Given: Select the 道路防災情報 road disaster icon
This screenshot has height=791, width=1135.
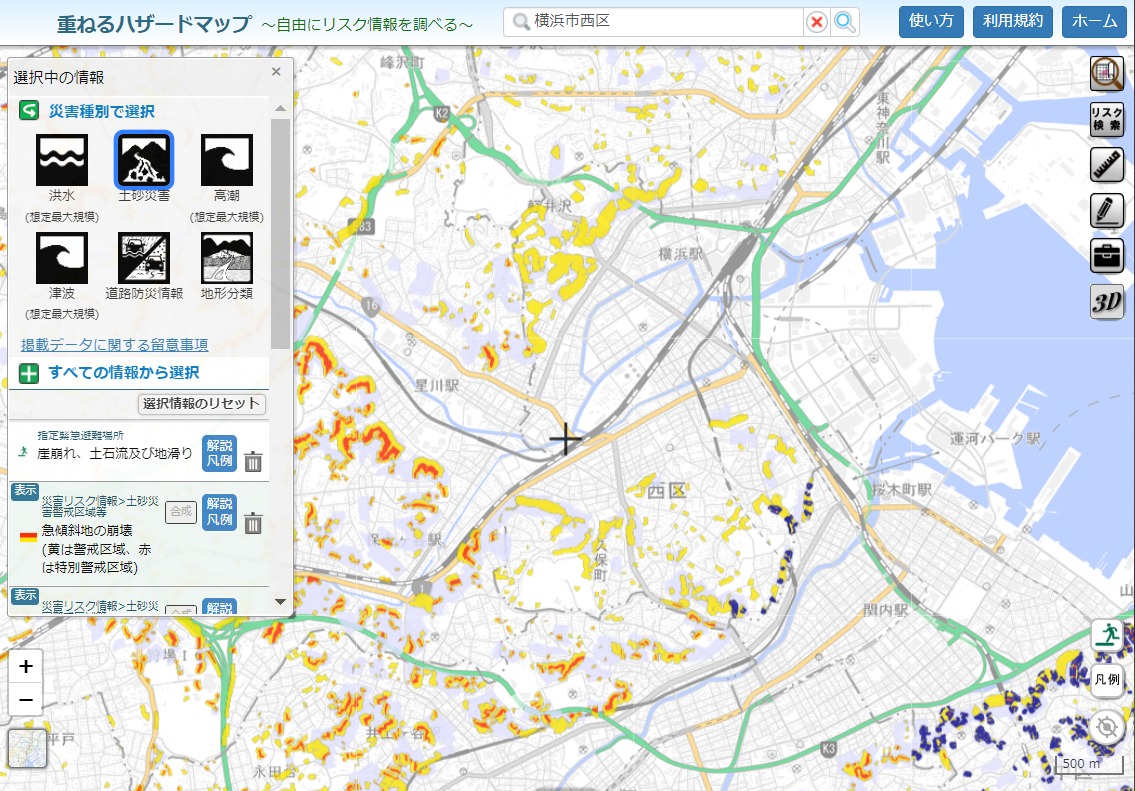Looking at the screenshot, I should click(144, 259).
